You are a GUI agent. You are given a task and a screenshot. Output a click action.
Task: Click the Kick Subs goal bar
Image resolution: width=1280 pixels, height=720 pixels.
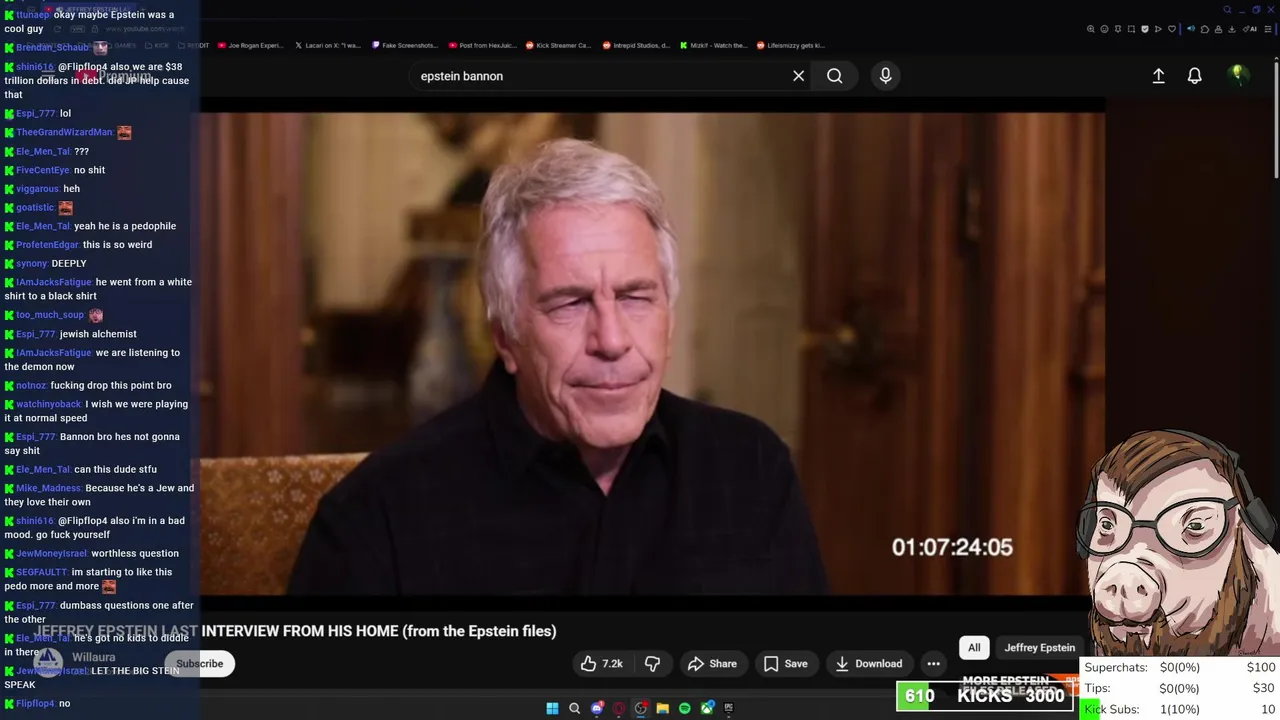[x=1180, y=709]
